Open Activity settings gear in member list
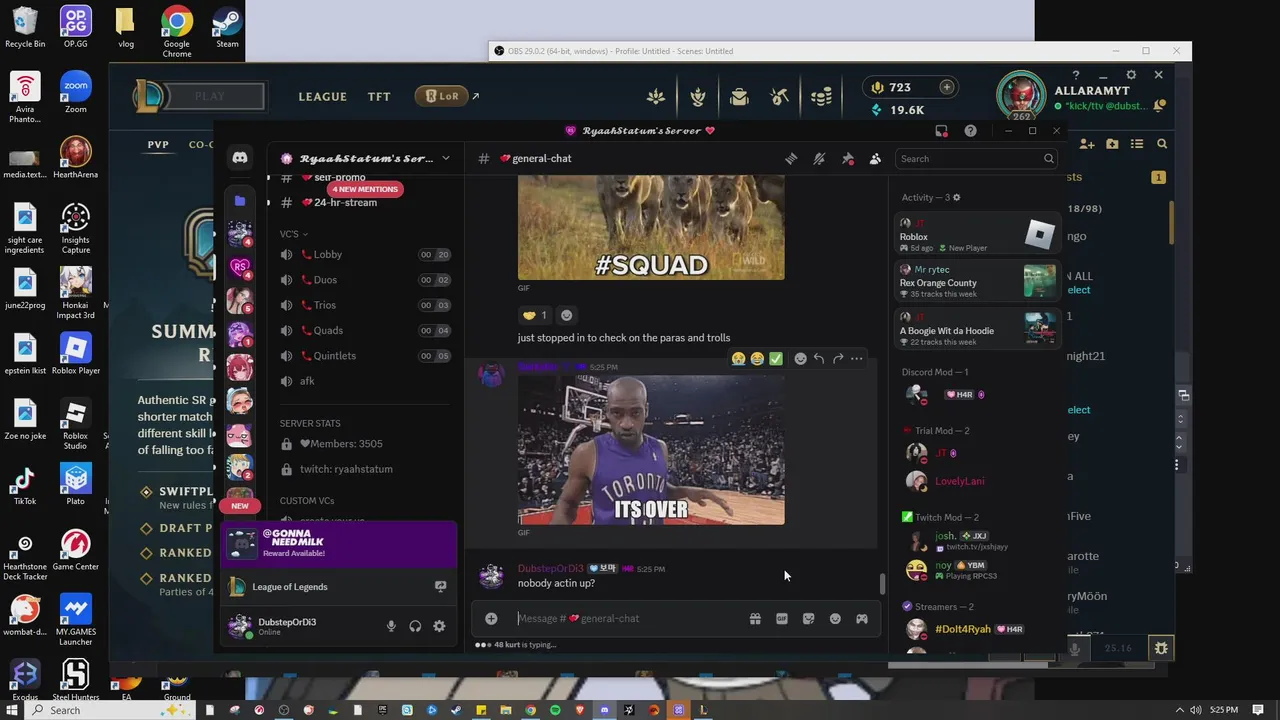The image size is (1280, 720). tap(956, 197)
